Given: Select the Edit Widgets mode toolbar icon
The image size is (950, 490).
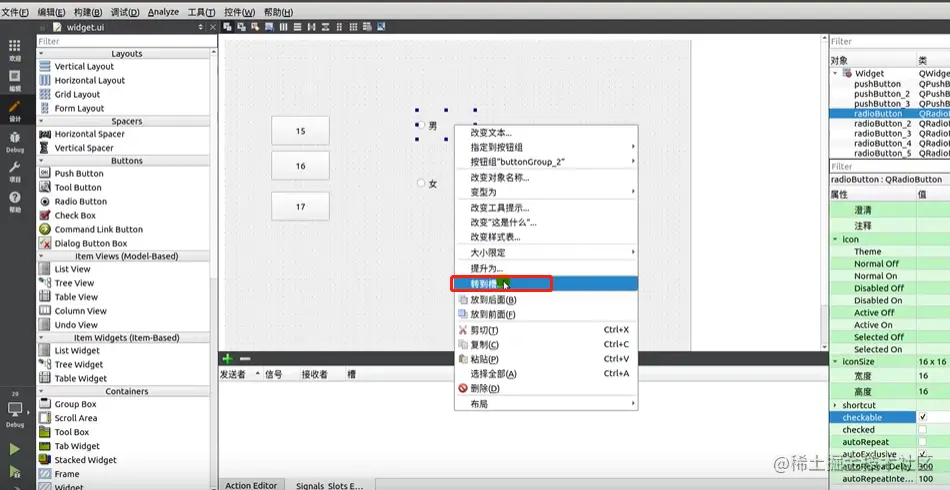Looking at the screenshot, I should (x=227, y=27).
